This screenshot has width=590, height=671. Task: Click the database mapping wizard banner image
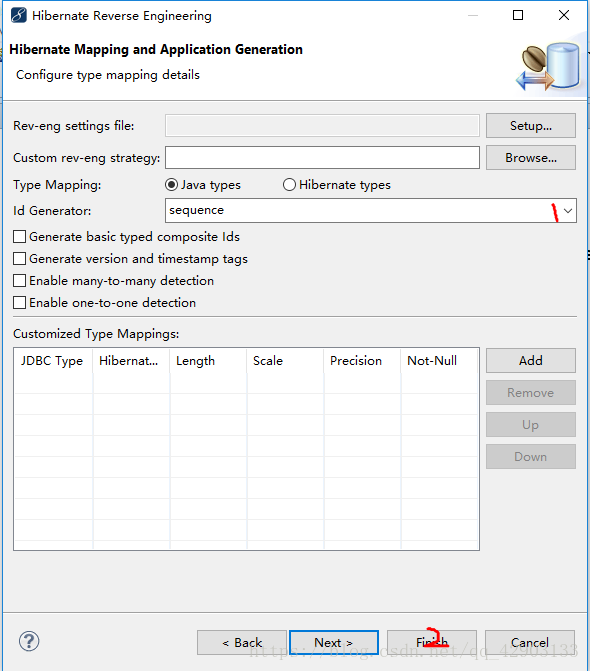[x=549, y=66]
